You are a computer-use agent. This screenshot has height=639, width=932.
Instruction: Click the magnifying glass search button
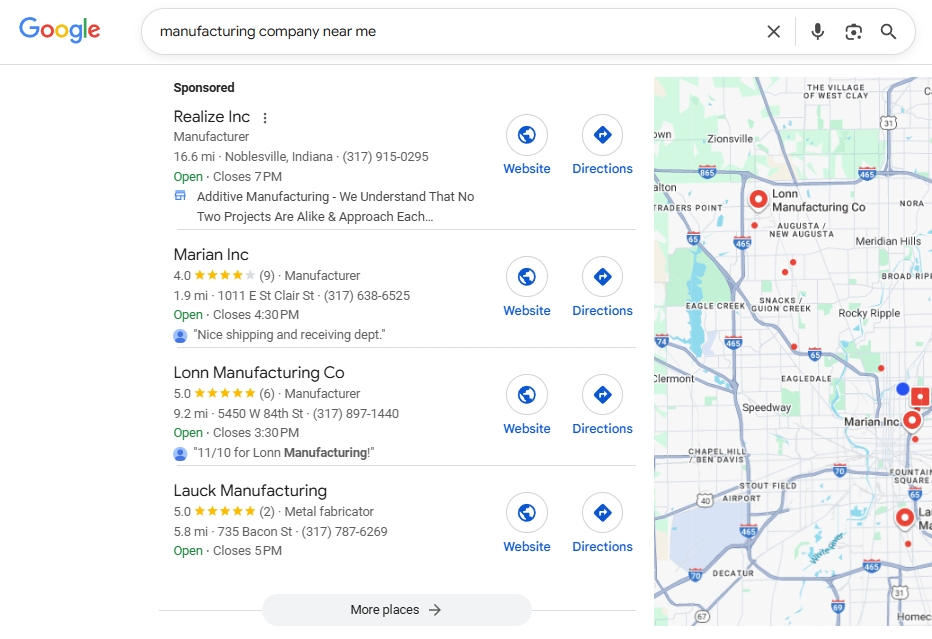pyautogui.click(x=888, y=32)
